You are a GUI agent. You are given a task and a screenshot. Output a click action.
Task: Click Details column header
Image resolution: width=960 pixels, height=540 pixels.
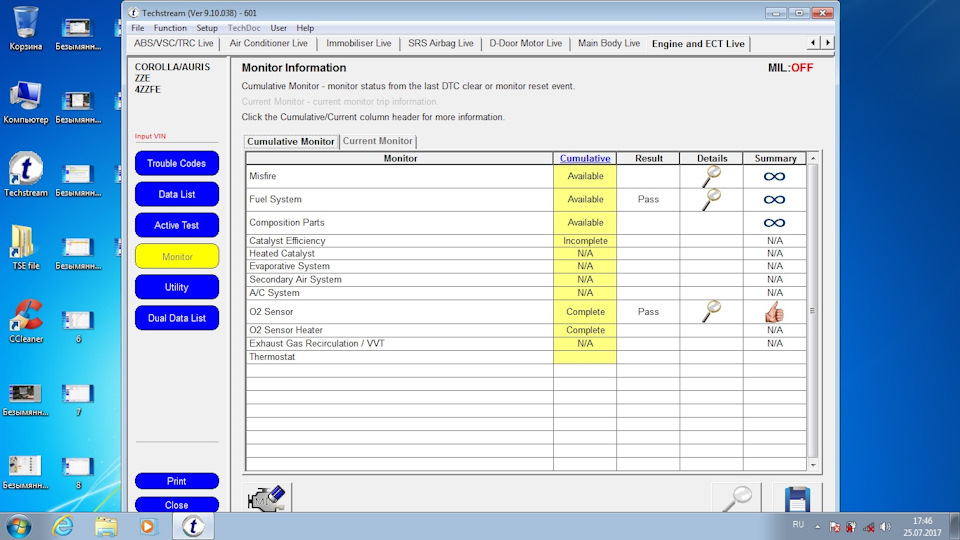711,159
